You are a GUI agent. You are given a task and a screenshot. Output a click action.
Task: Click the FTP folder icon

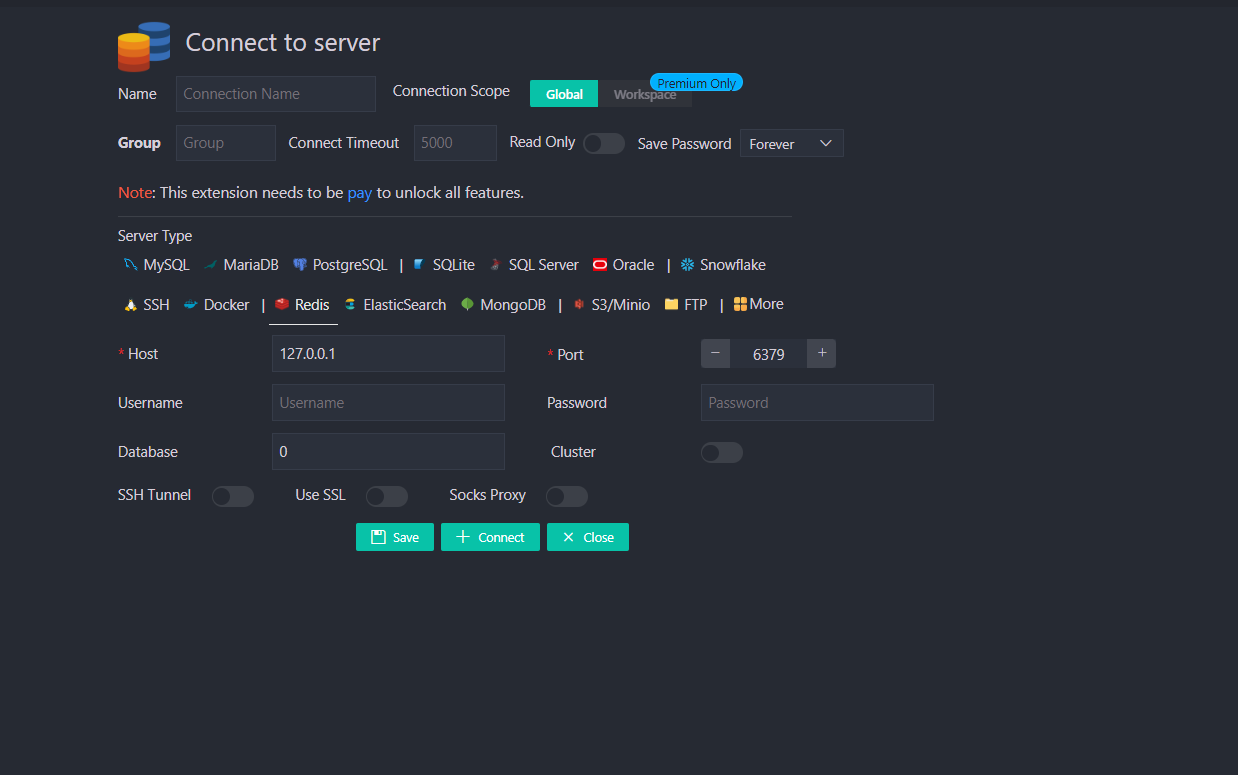pyautogui.click(x=671, y=304)
